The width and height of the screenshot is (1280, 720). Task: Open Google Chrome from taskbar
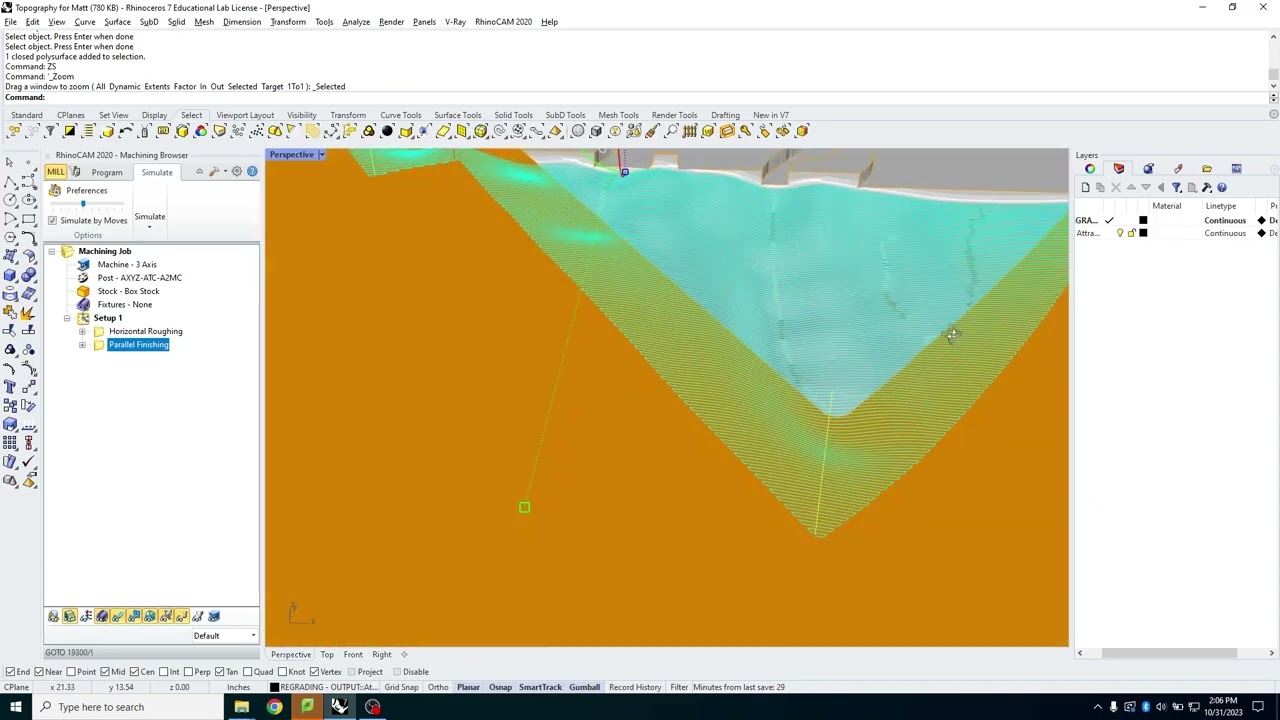(x=274, y=707)
